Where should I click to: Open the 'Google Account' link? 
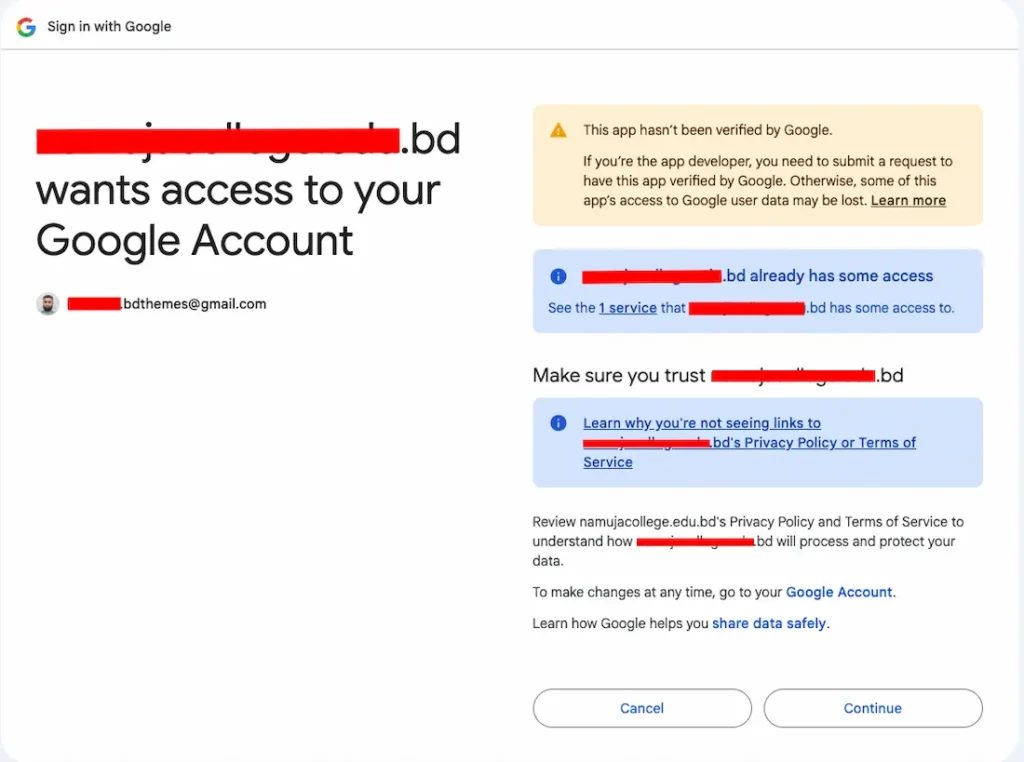click(x=839, y=592)
